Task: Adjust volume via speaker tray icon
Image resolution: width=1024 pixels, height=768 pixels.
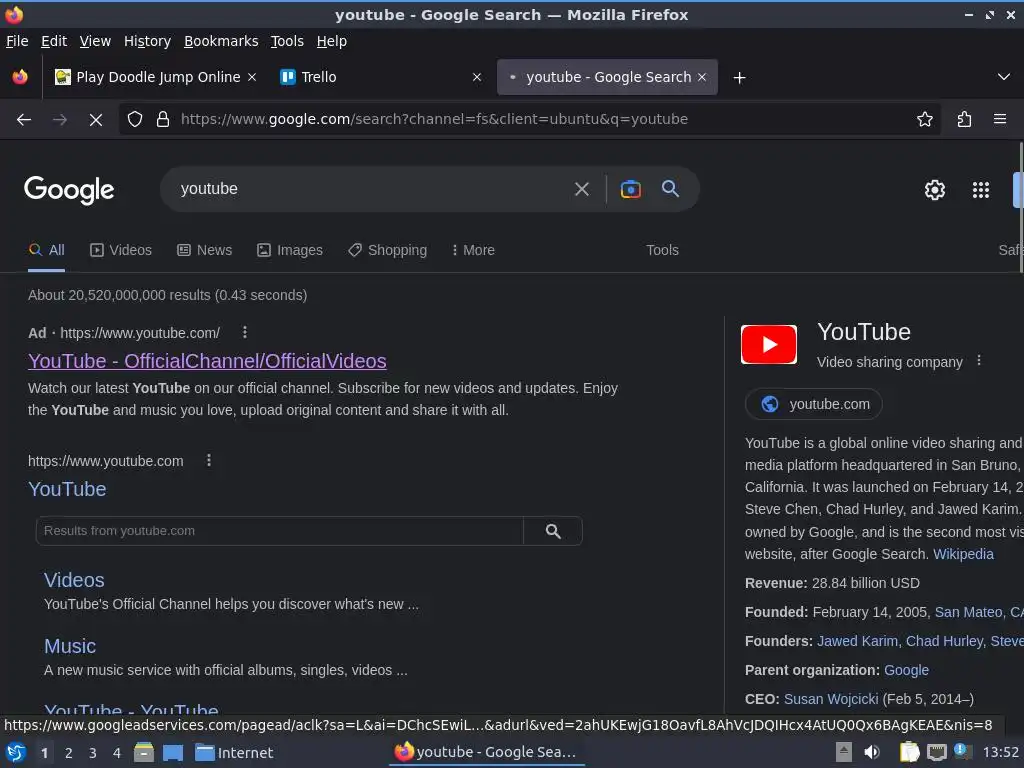Action: (872, 752)
